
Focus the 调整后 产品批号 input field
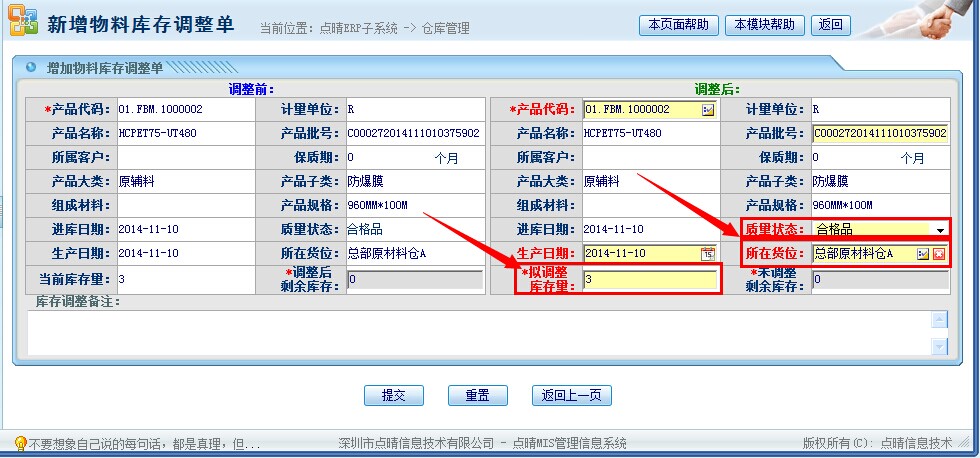point(880,134)
